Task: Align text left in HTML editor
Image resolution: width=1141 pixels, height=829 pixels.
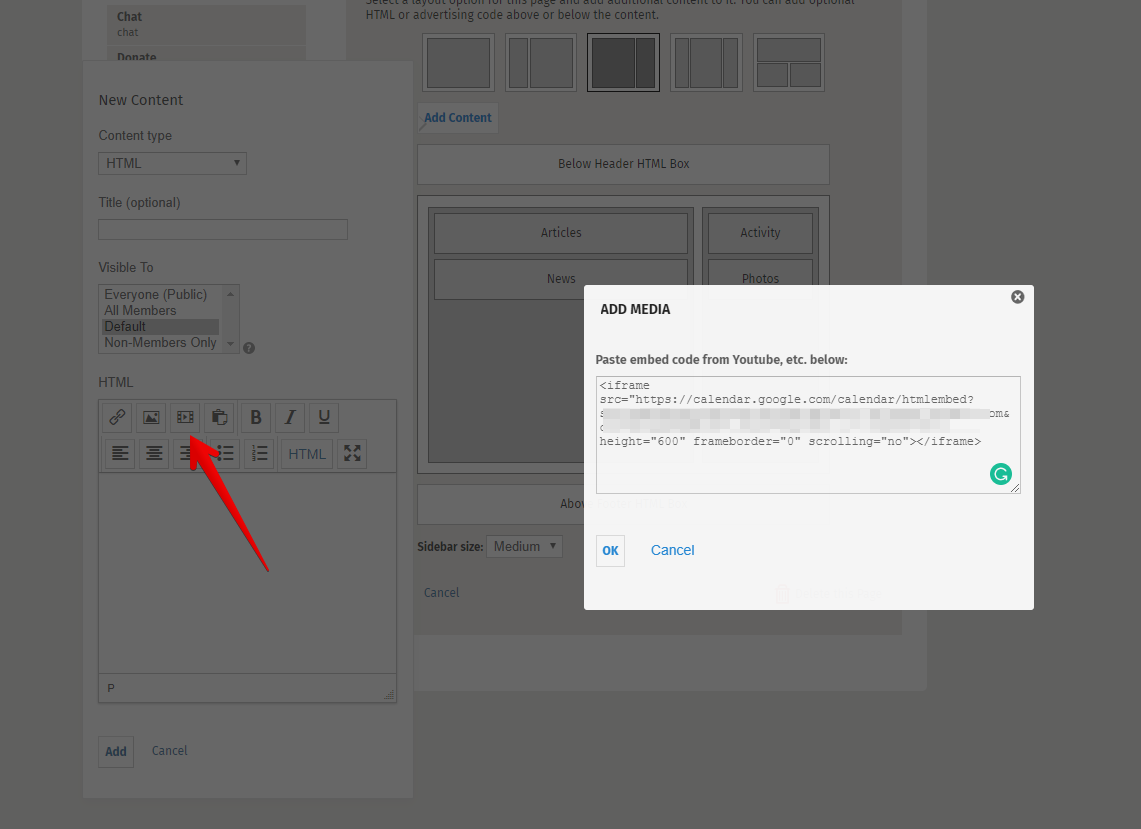Action: click(120, 453)
